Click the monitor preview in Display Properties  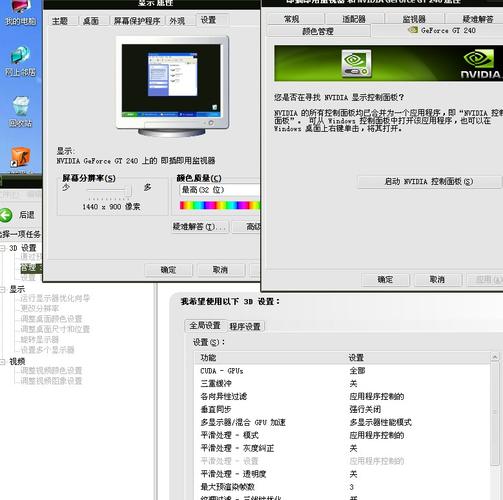pyautogui.click(x=172, y=86)
